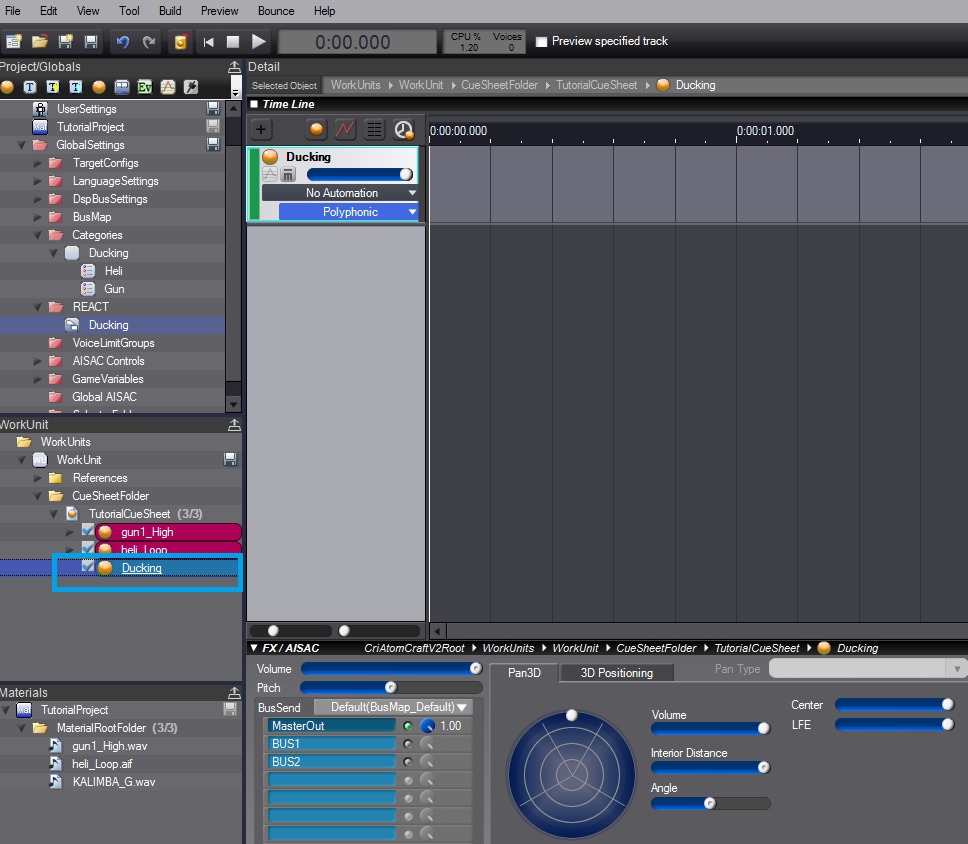Screen dimensions: 968x844
Task: Click the undo arrow in the toolbar
Action: tap(123, 42)
